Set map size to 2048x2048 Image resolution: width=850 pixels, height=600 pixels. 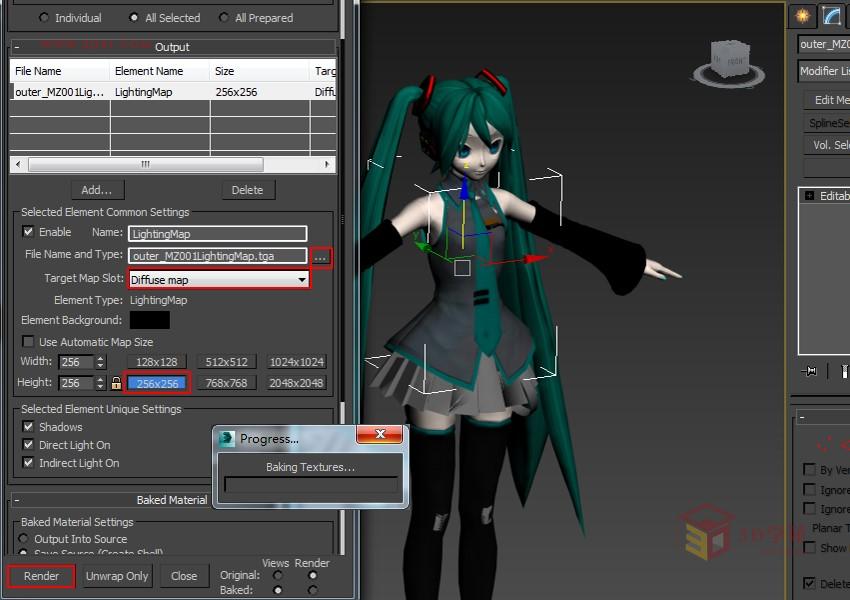coord(296,383)
